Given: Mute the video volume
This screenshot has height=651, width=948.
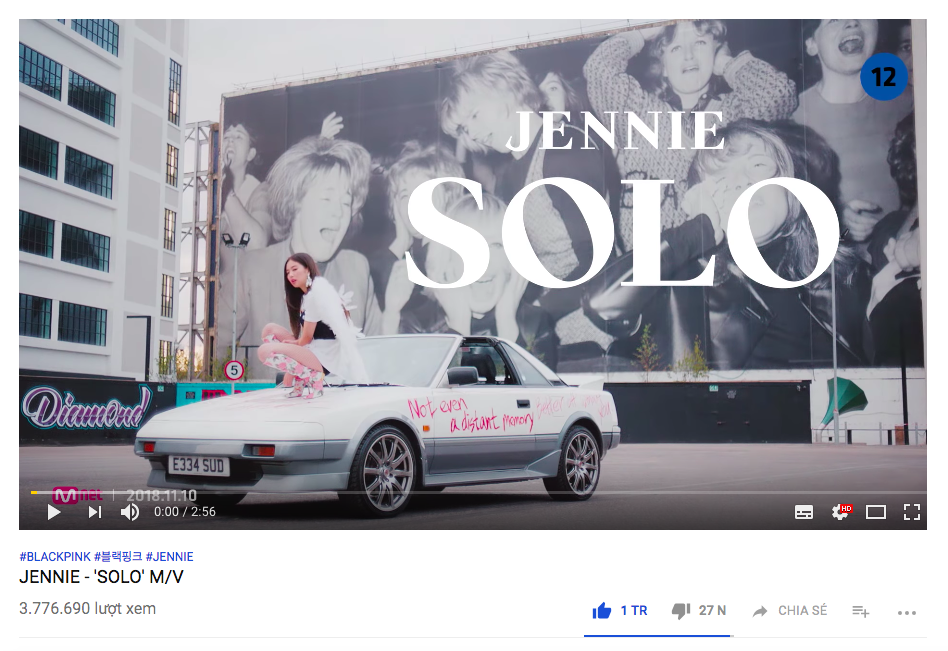Looking at the screenshot, I should [x=130, y=513].
